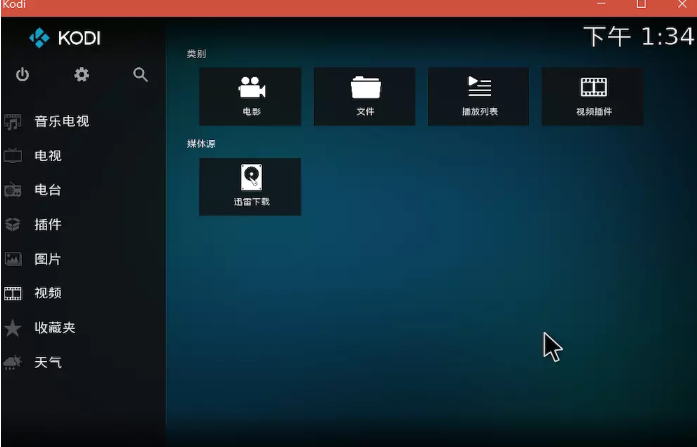Click the music note icon beside 音乐电视
Viewport: 697px width, 447px height.
pos(13,122)
